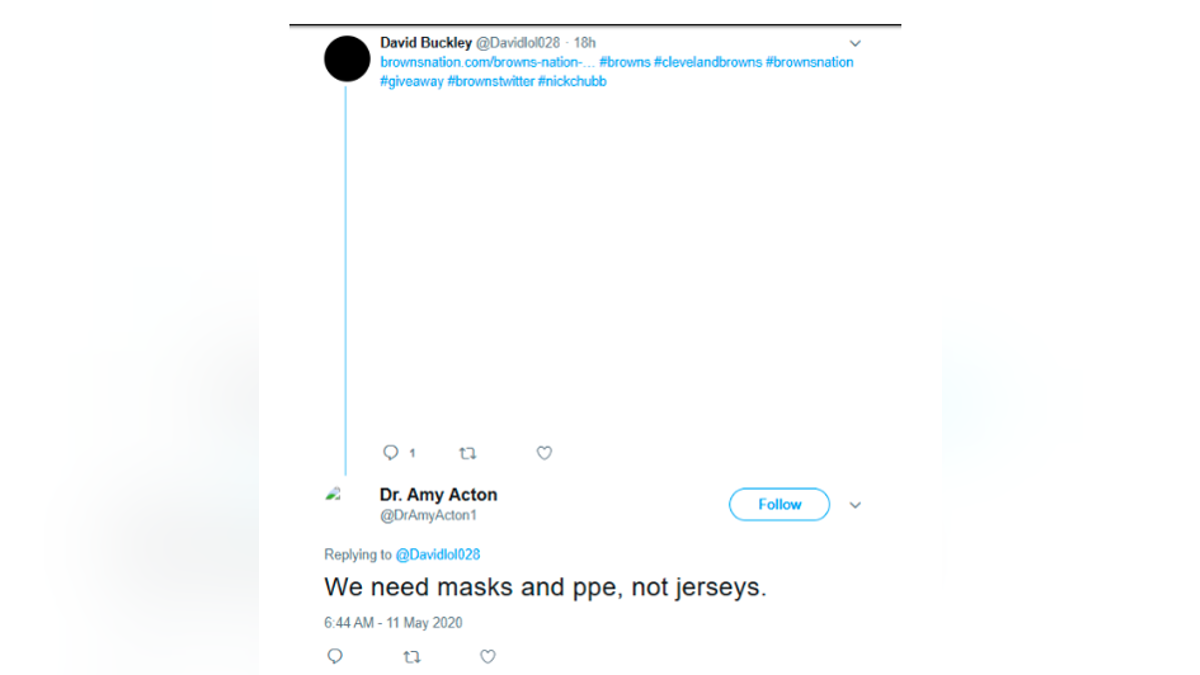The image size is (1200, 675).
Task: Click the reply icon on David Buckley's tweet
Action: tap(390, 453)
